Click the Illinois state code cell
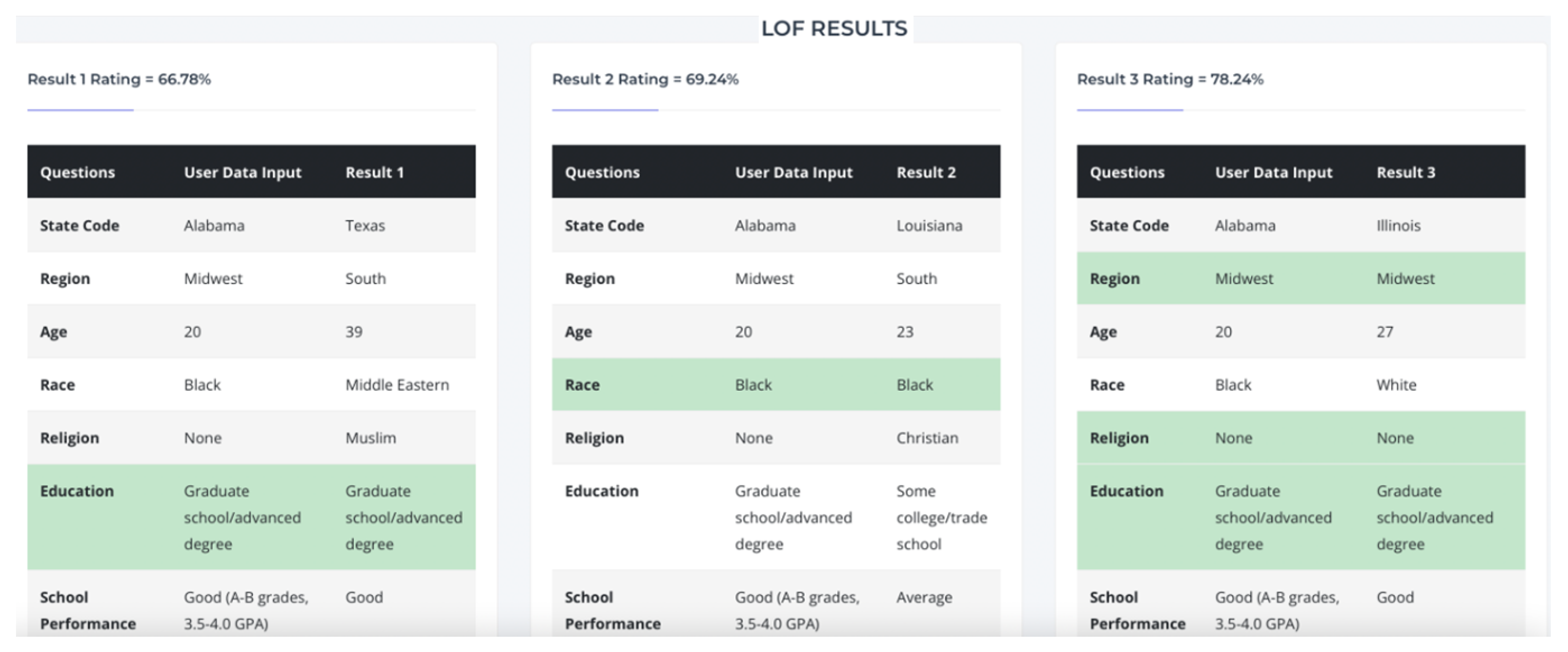1568x652 pixels. click(1398, 226)
